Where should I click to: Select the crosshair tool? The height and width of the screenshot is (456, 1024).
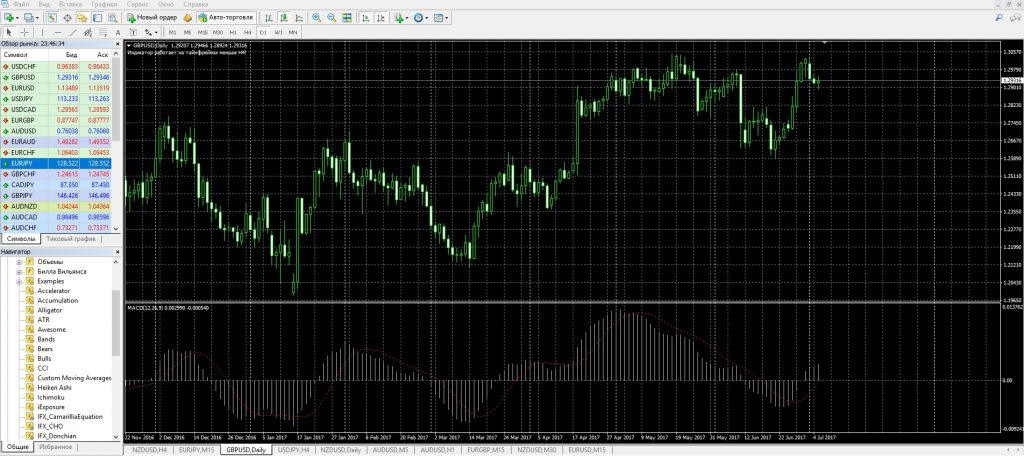point(25,32)
